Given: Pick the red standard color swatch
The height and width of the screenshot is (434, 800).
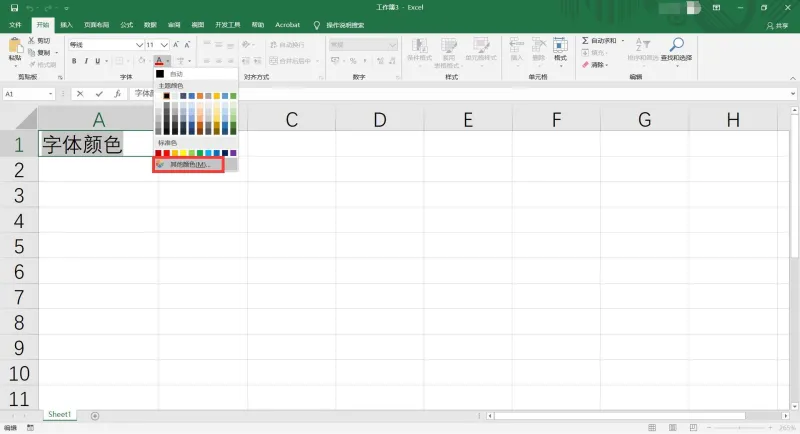Looking at the screenshot, I should 166,153.
